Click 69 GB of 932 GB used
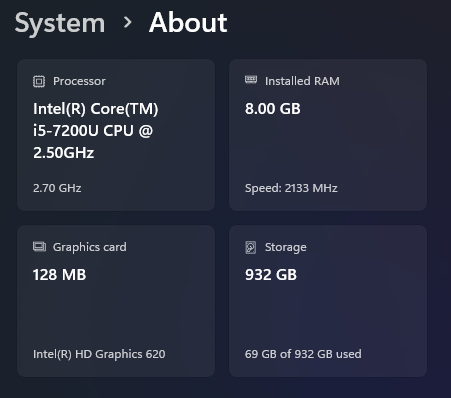This screenshot has width=451, height=398. tap(303, 354)
